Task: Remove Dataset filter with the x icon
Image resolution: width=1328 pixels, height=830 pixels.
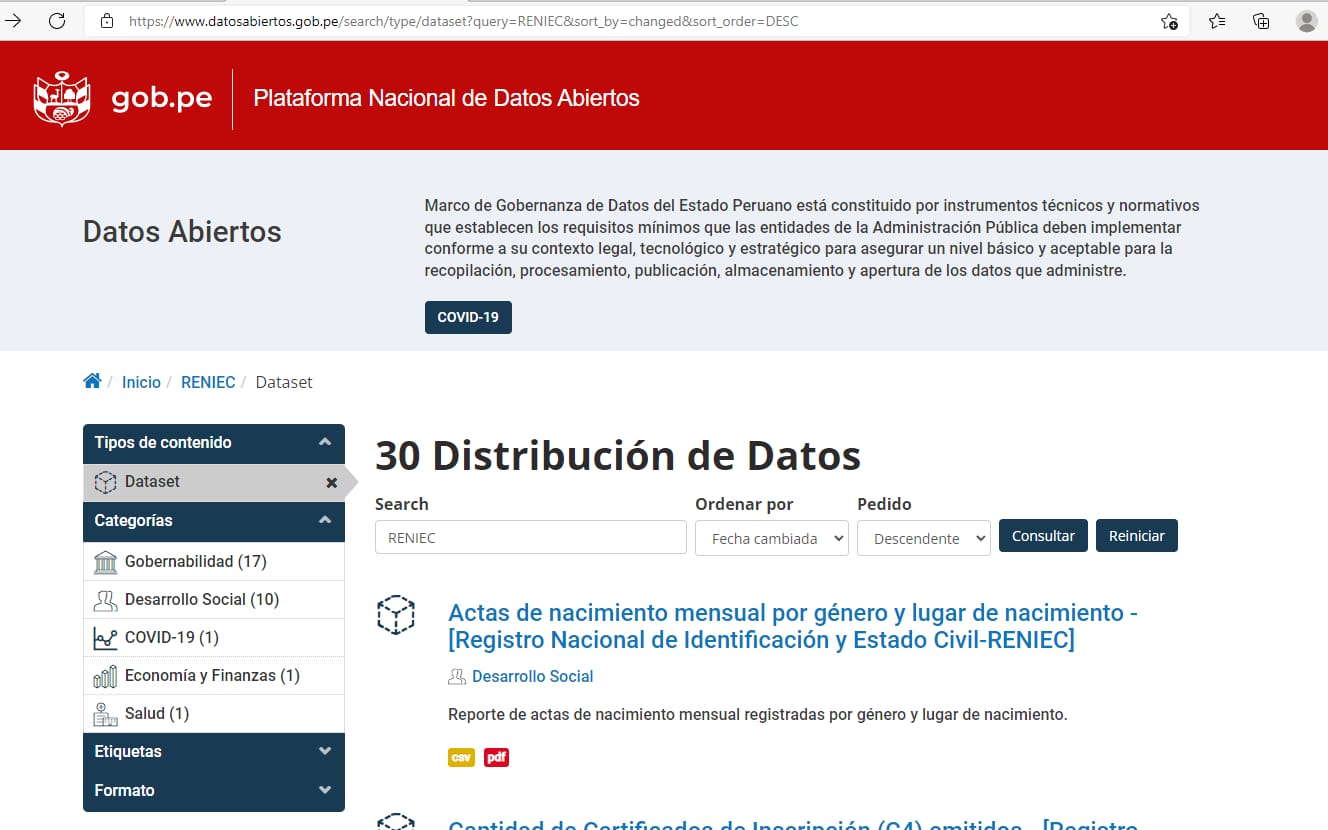Action: pos(332,483)
